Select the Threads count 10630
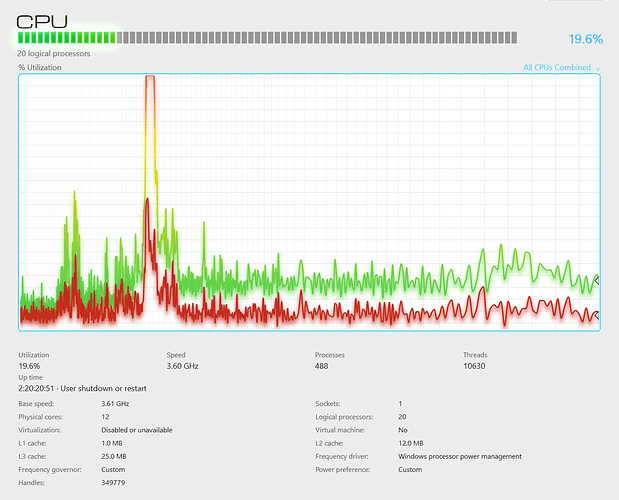Viewport: 619px width, 500px height. click(x=474, y=366)
